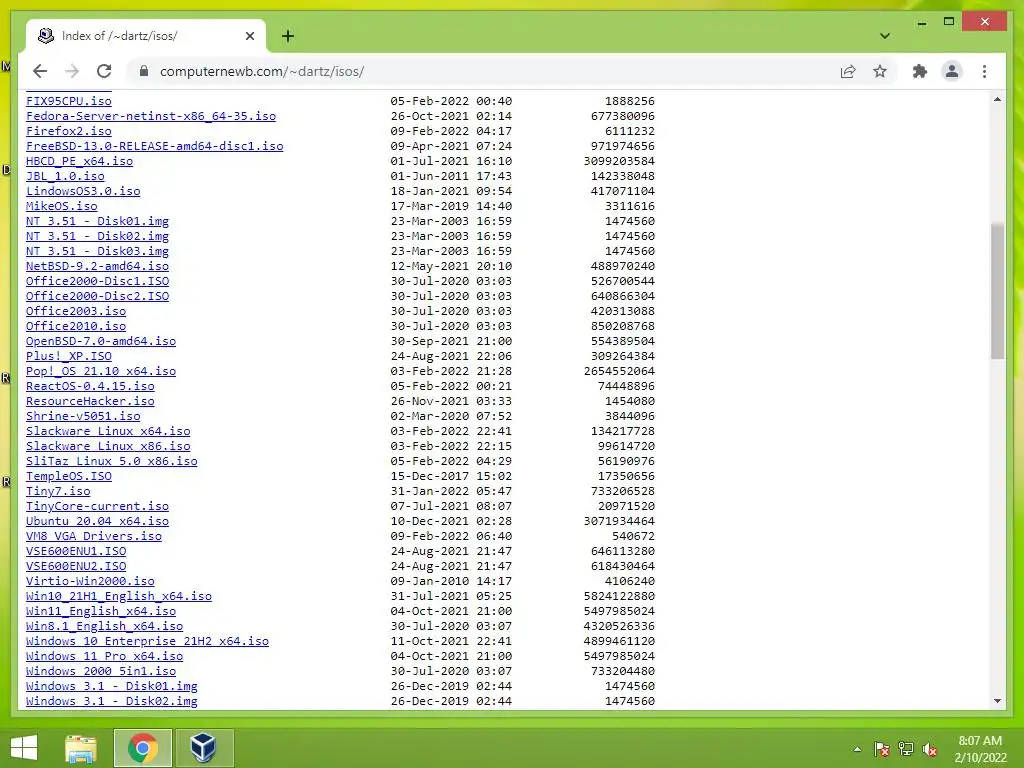Open the Windows Start button
This screenshot has width=1024, height=768.
tap(24, 748)
